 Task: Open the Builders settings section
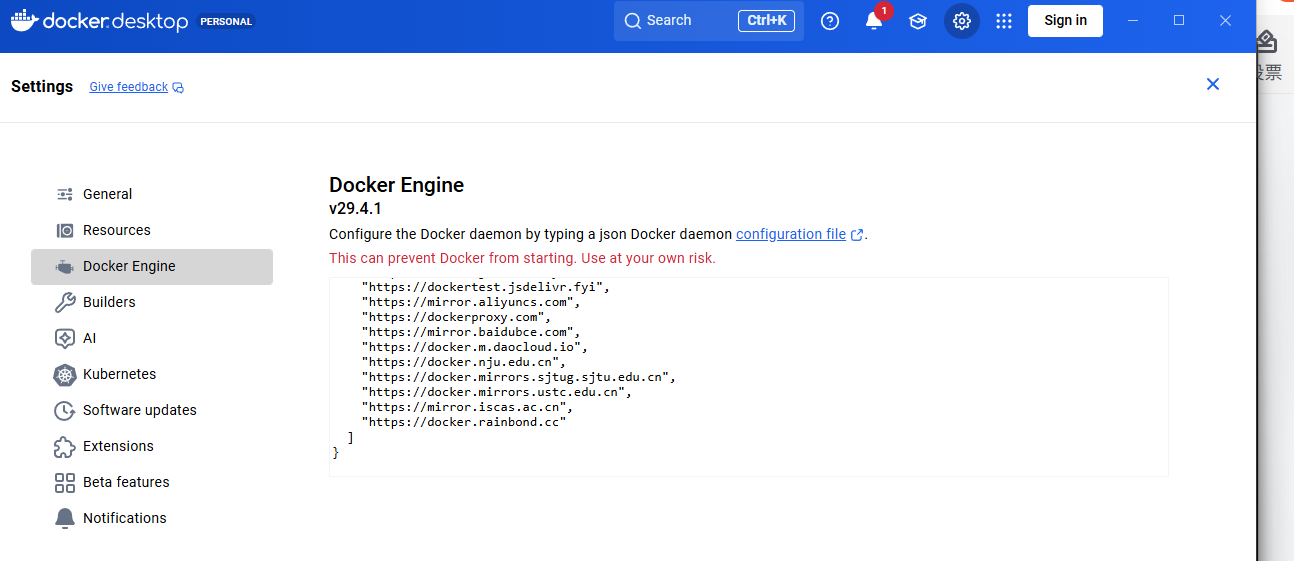152,302
